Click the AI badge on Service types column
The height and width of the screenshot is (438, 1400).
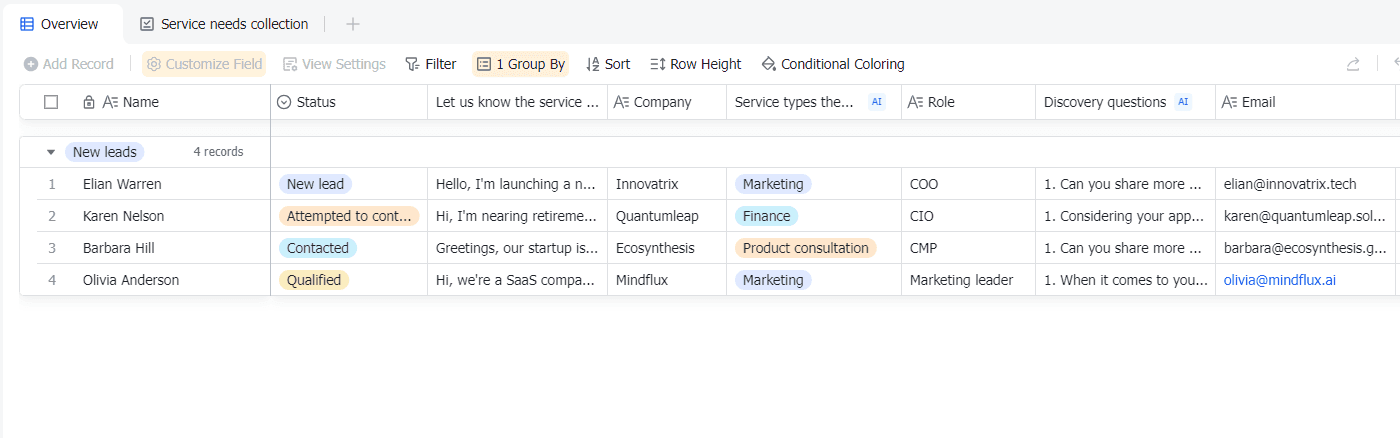tap(877, 102)
